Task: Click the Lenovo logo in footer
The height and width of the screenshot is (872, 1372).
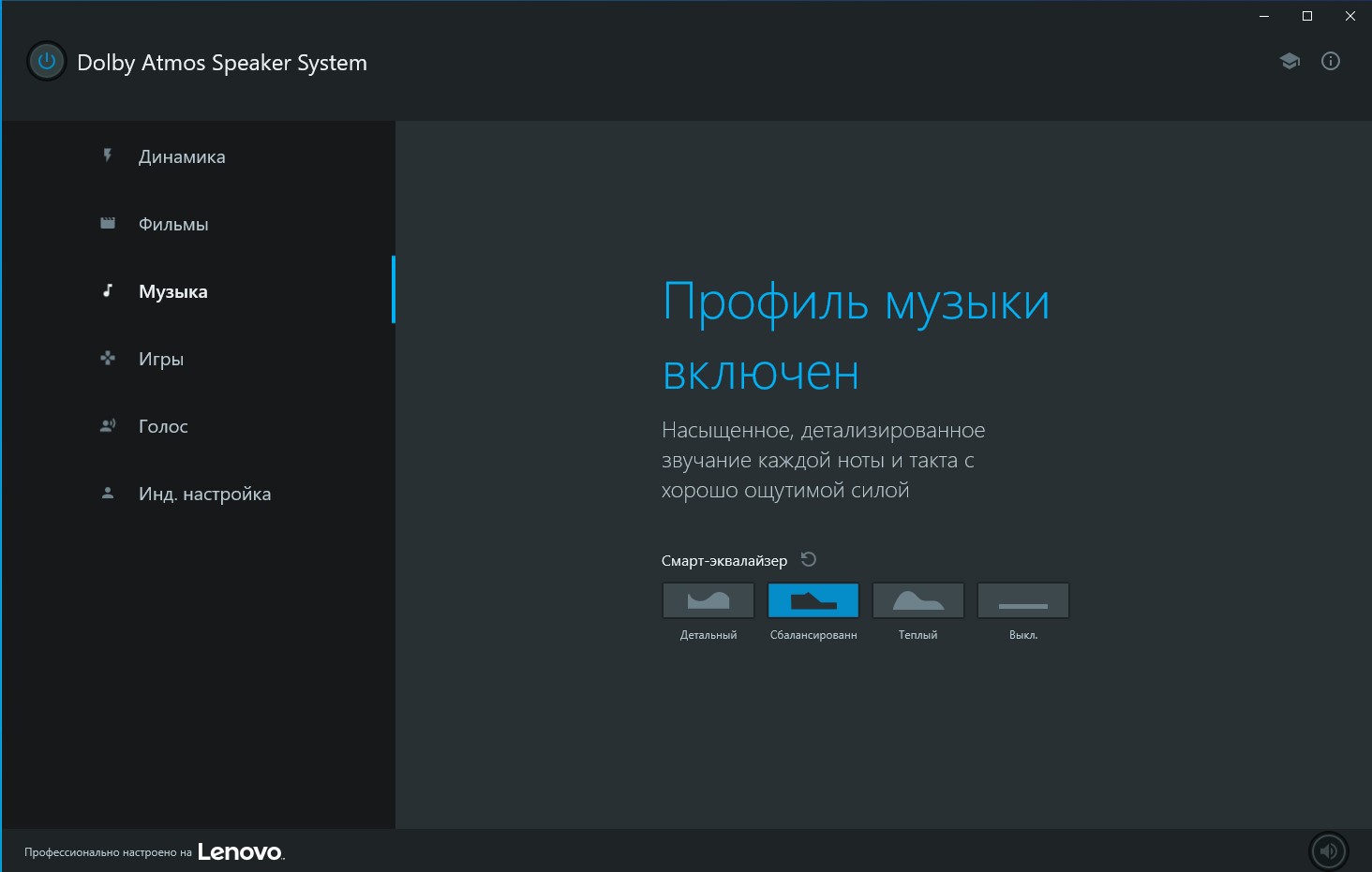Action: point(240,851)
